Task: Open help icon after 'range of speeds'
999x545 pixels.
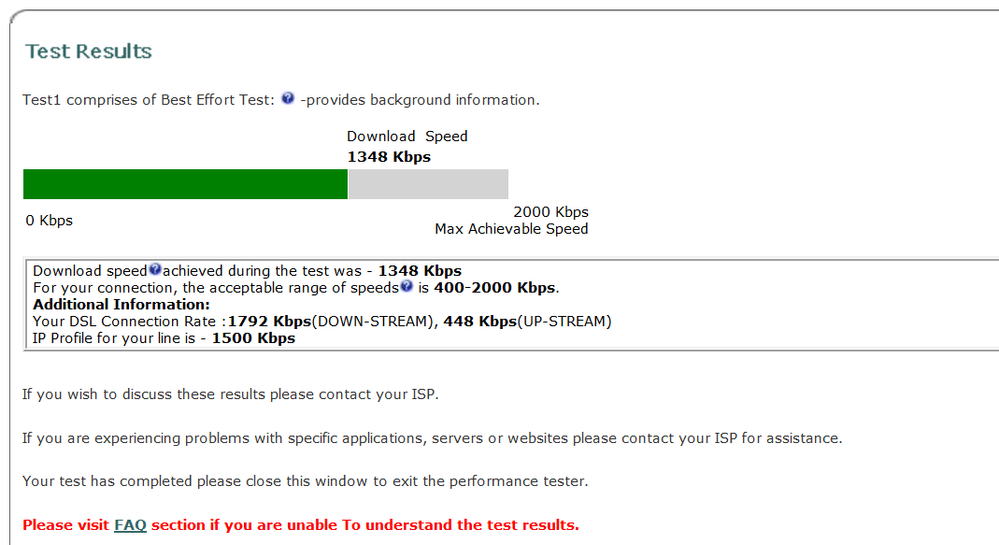Action: click(x=406, y=286)
